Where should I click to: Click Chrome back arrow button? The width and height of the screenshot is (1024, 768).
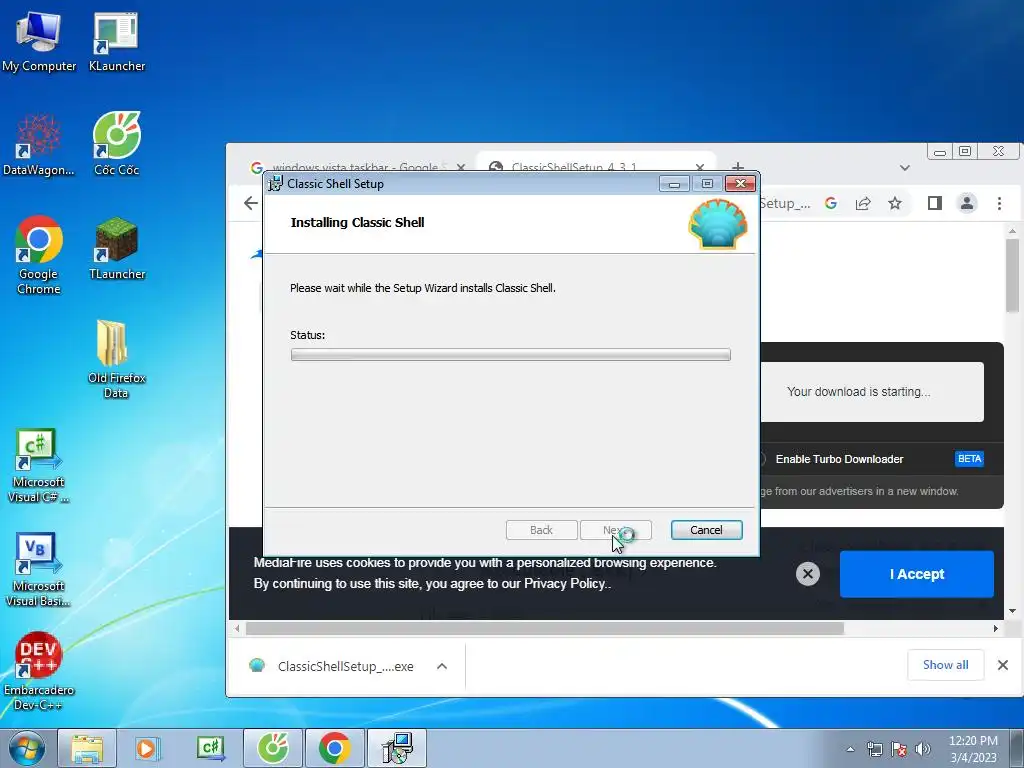click(251, 203)
